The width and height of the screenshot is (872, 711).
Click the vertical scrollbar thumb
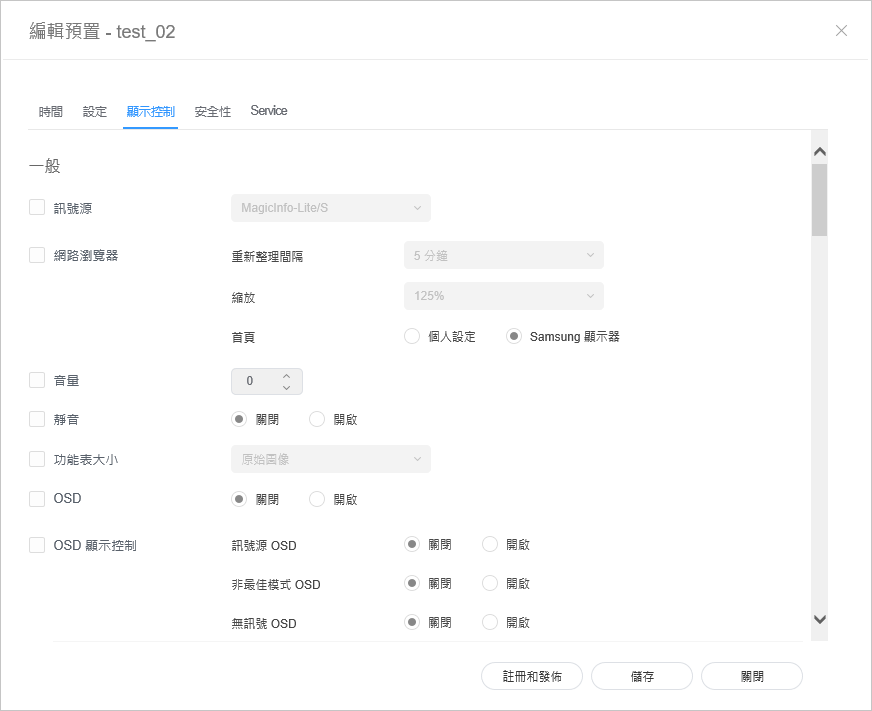(x=820, y=200)
